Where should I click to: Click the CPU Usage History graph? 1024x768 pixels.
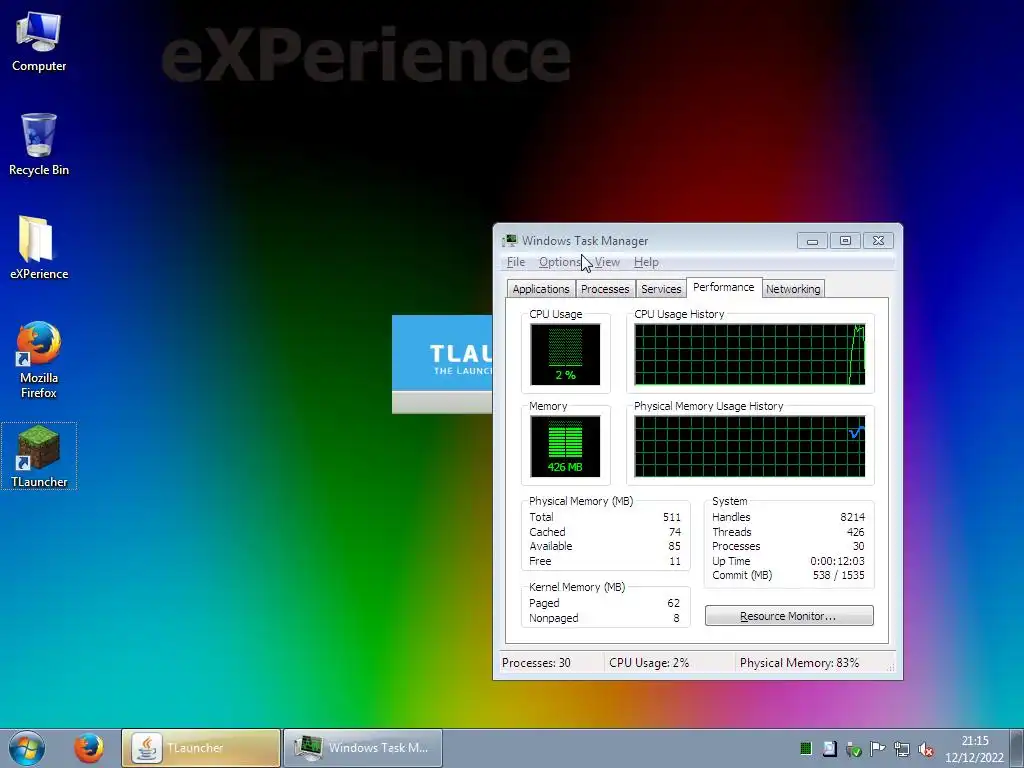[750, 354]
